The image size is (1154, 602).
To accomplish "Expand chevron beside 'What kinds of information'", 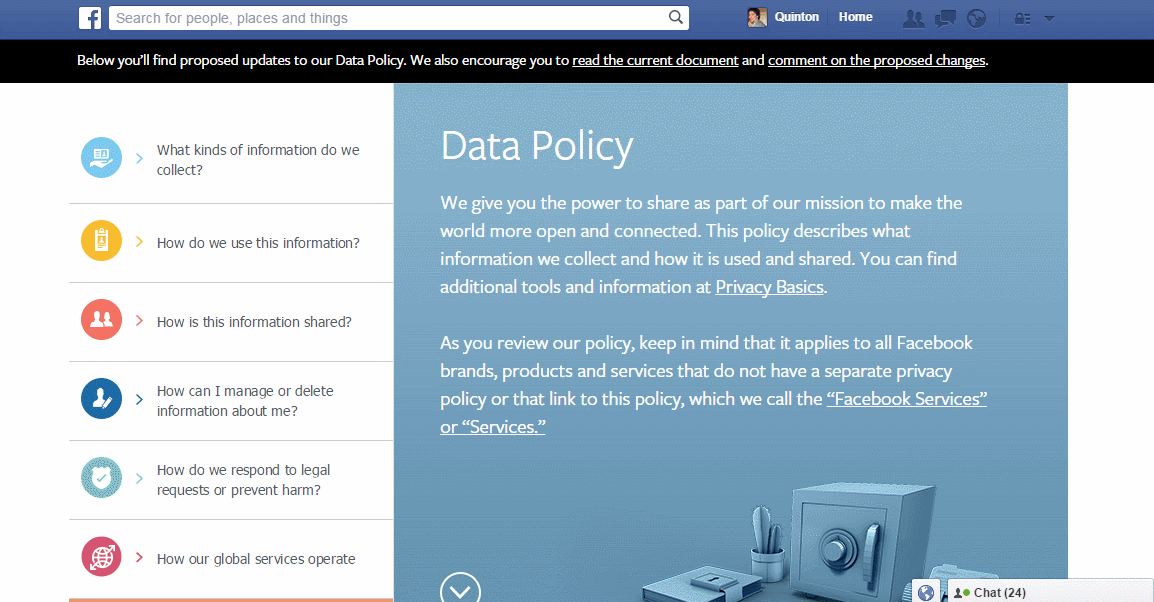I will [x=139, y=158].
